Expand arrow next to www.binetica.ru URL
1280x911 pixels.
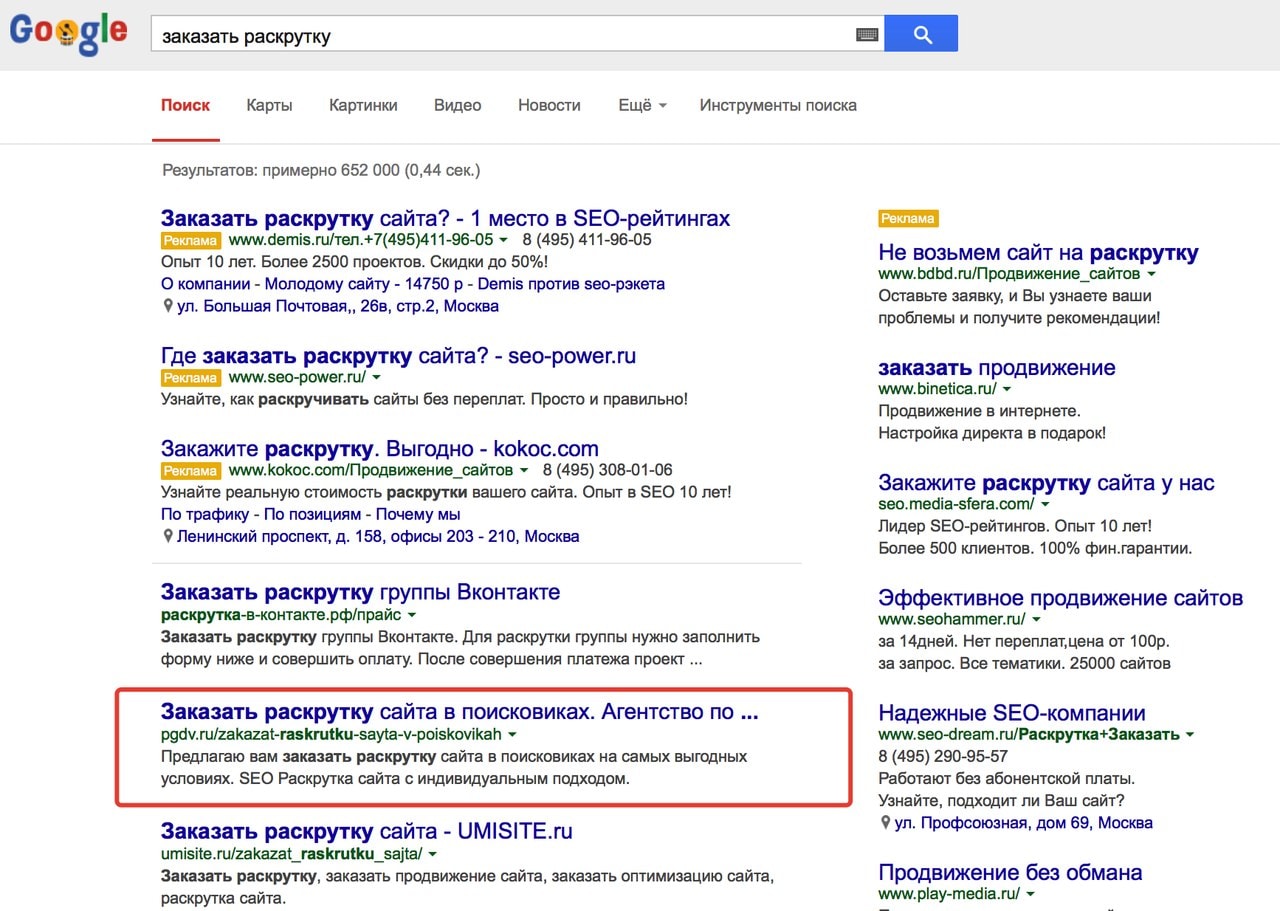1007,389
